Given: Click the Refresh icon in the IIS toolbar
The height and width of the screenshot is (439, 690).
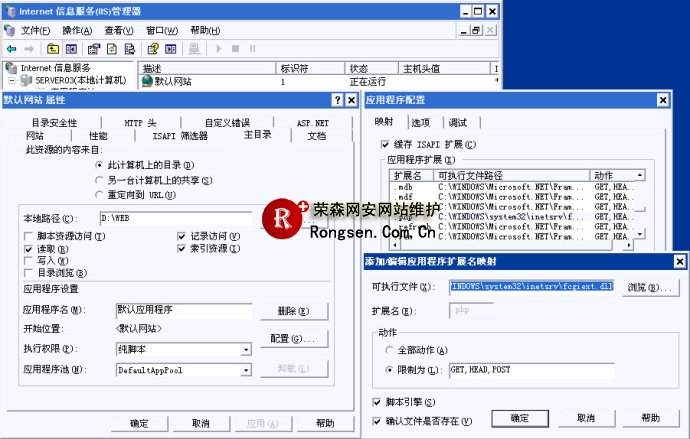Looking at the screenshot, I should point(112,48).
